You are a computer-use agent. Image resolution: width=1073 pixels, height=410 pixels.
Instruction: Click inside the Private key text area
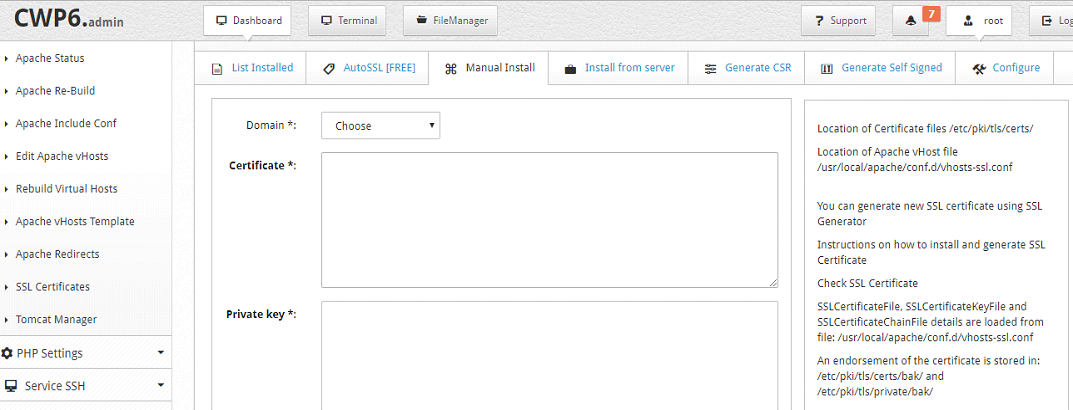click(550, 355)
